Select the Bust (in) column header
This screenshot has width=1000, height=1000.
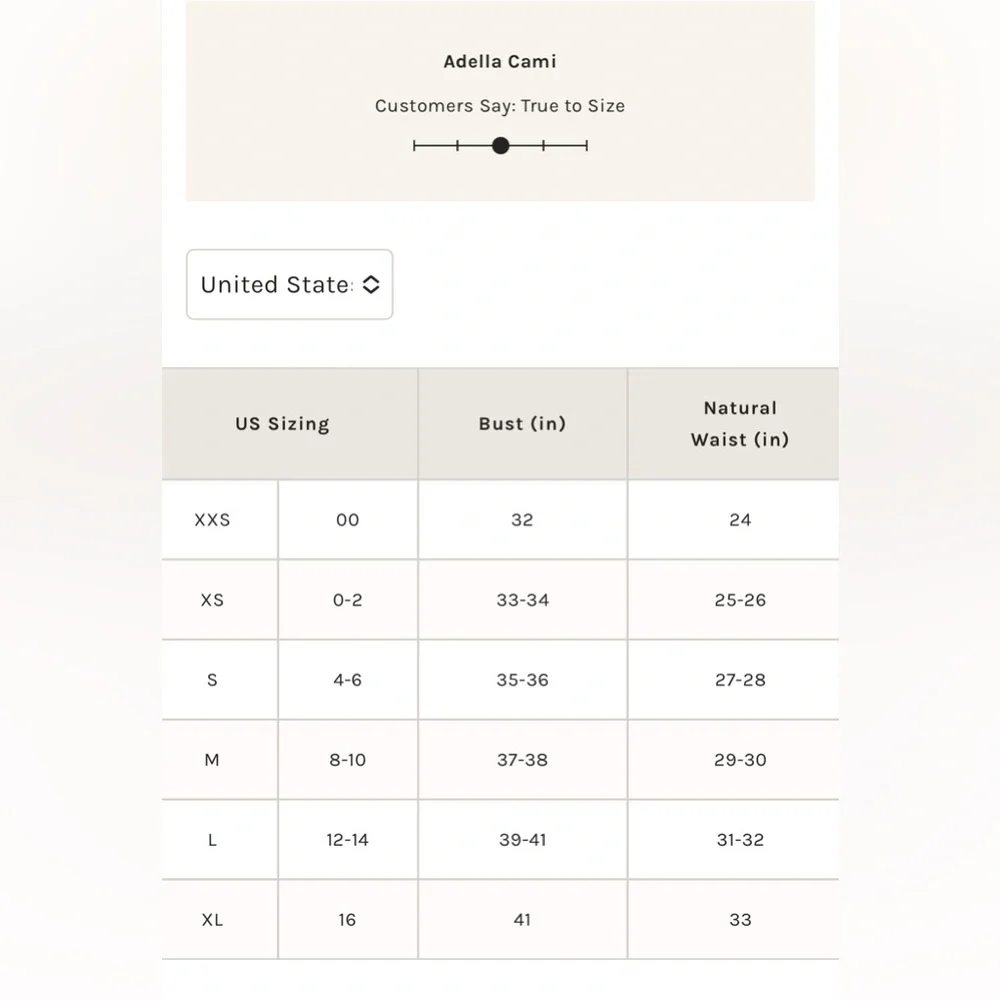522,423
